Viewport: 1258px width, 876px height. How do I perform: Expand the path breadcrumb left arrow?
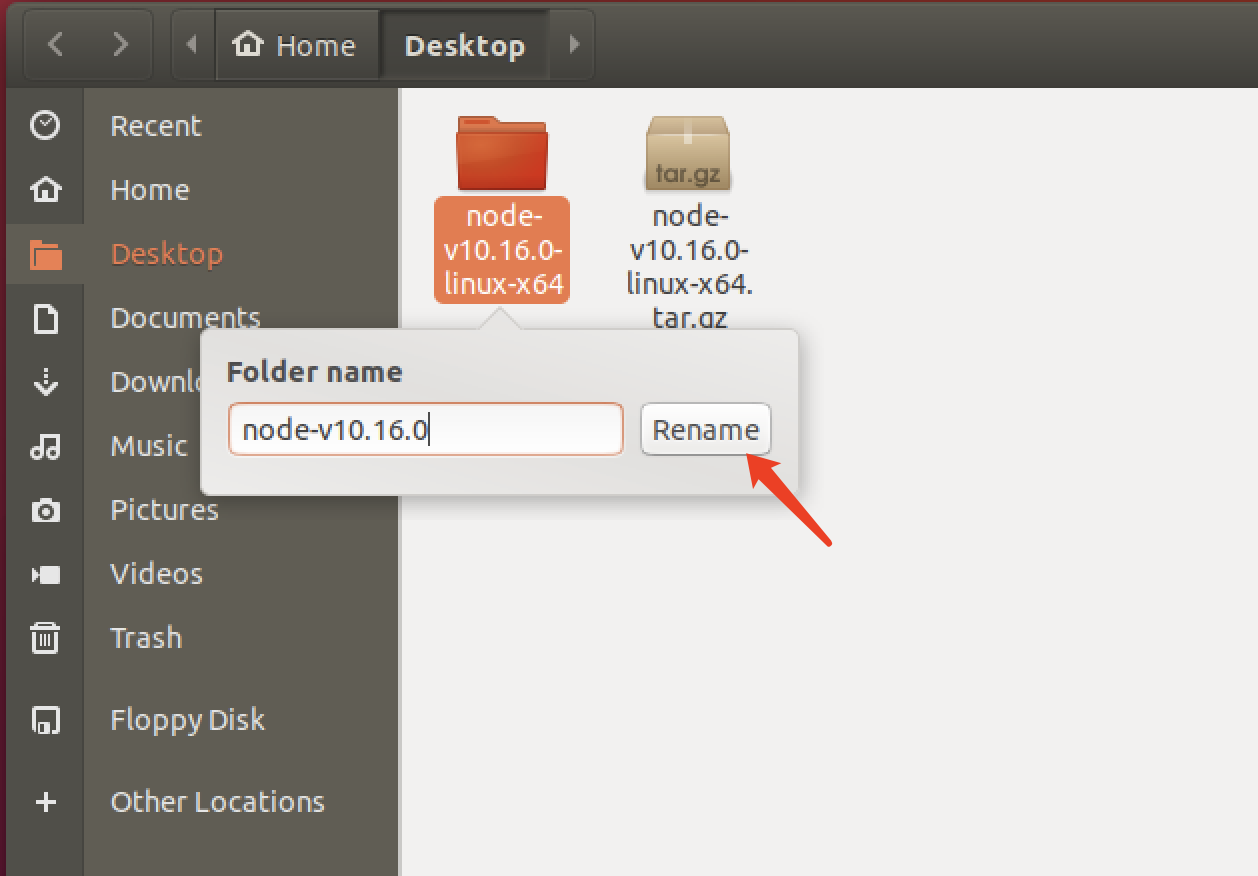[192, 44]
